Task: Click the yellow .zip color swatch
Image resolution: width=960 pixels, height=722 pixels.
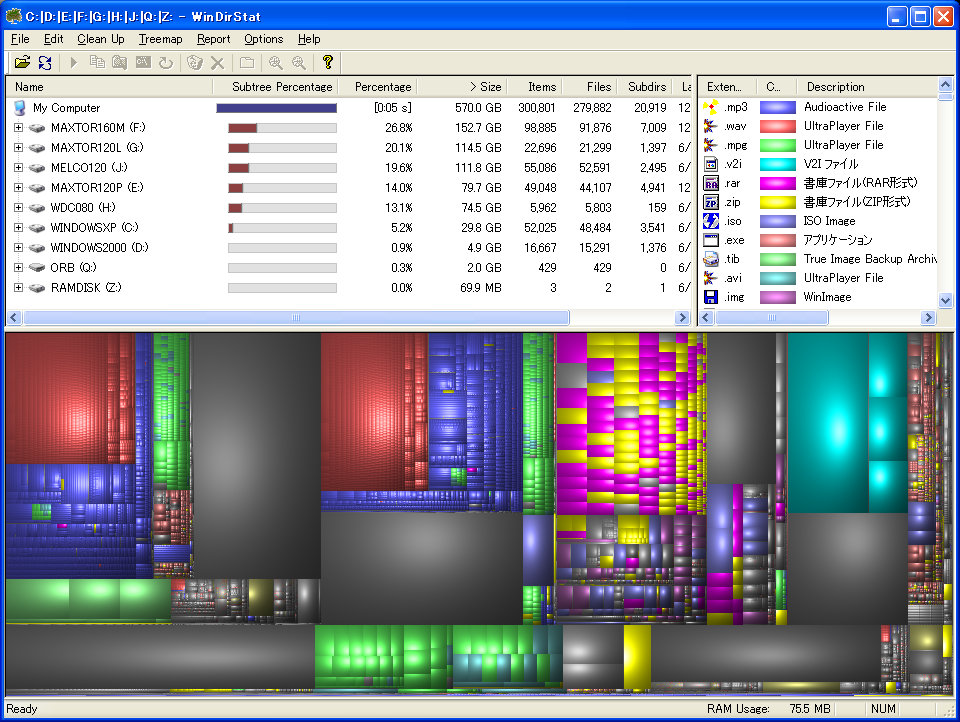Action: pos(777,202)
